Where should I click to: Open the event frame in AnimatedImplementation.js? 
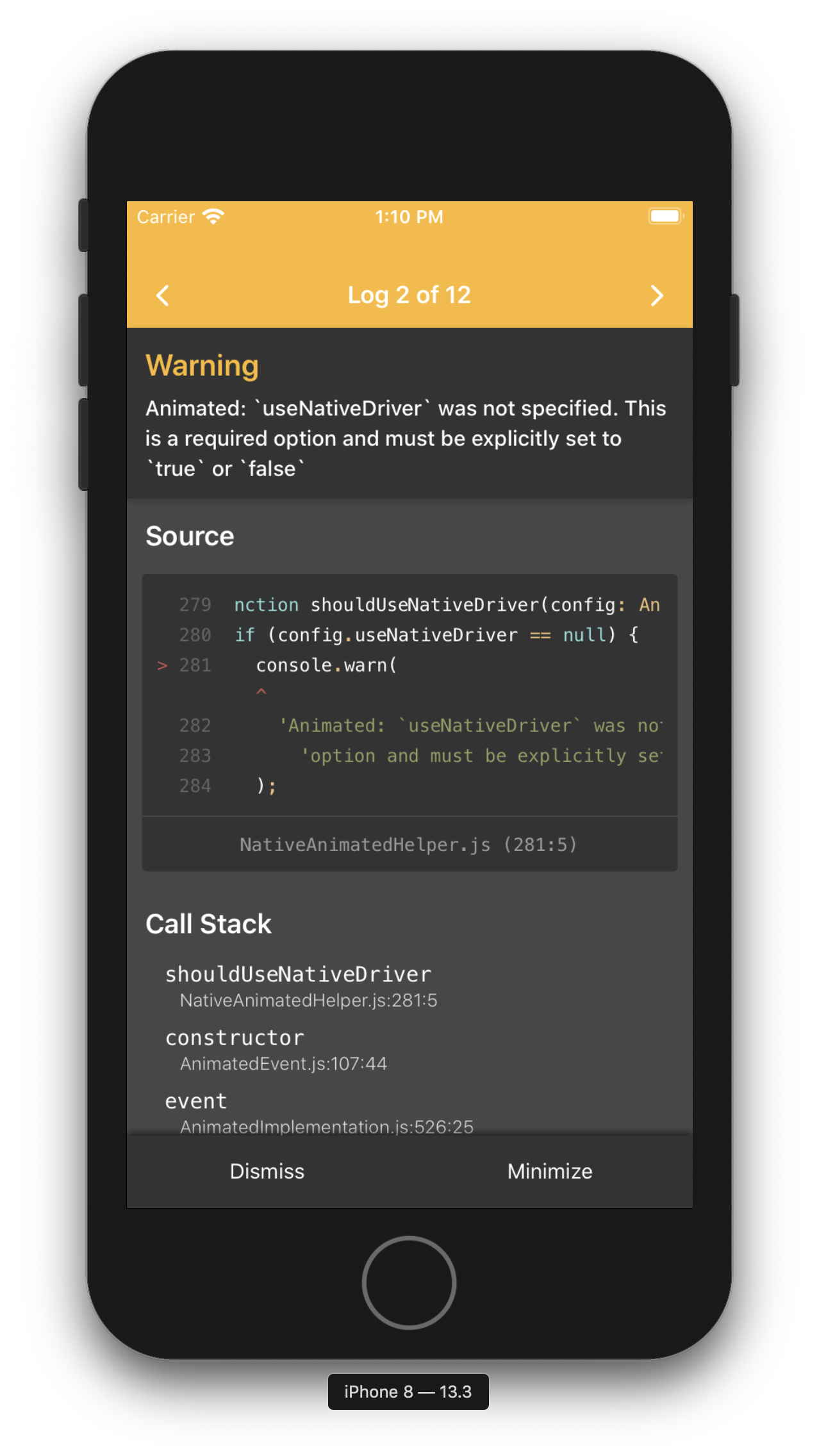[195, 1100]
